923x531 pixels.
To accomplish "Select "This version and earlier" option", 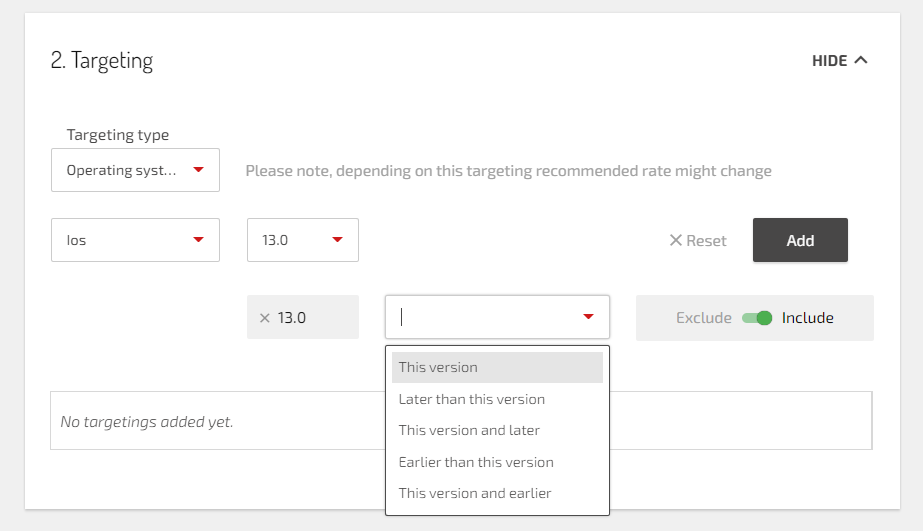I will point(474,493).
